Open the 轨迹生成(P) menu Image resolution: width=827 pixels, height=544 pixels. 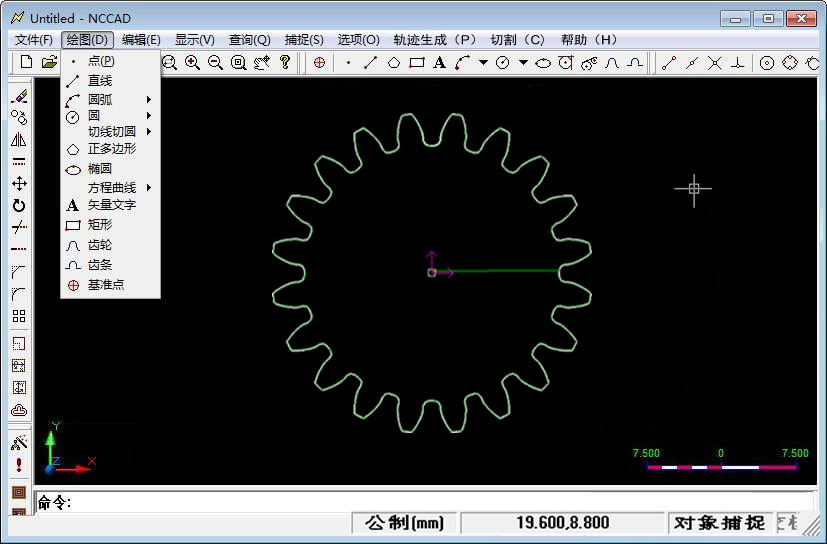tap(434, 40)
